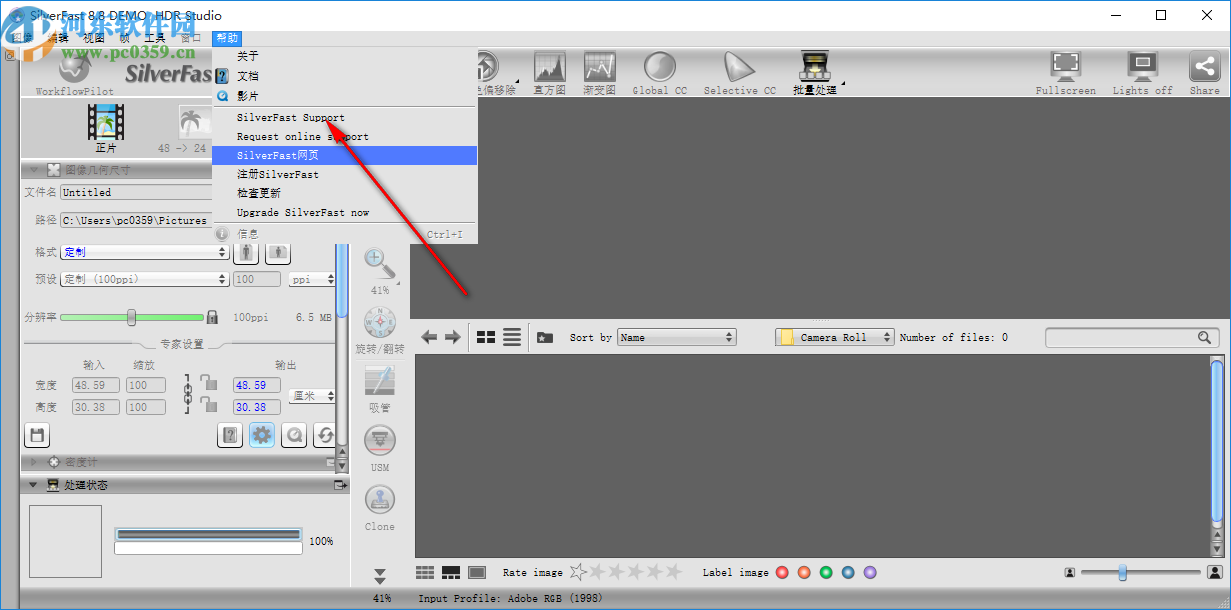Choose 注册SilverFast menu item
This screenshot has width=1231, height=610.
344,174
